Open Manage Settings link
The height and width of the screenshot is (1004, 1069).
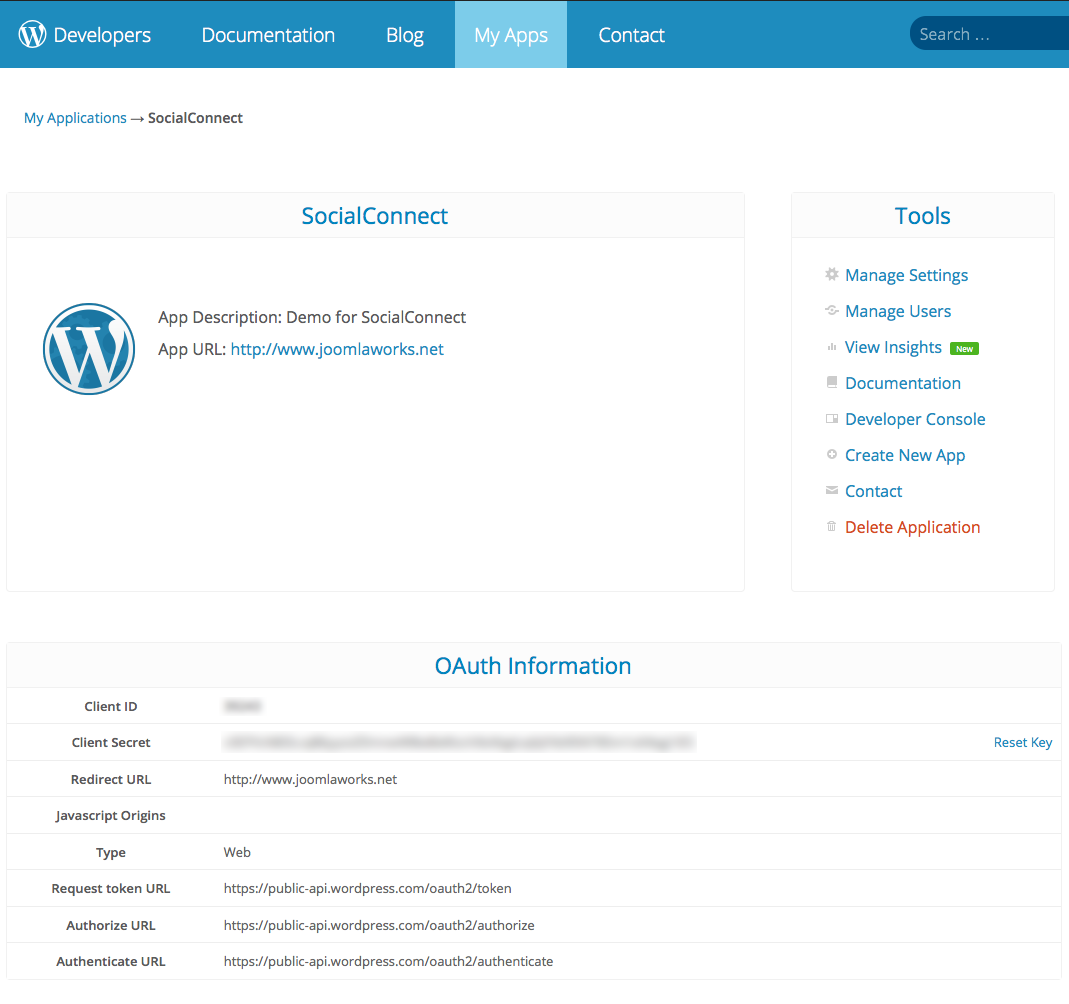[x=906, y=275]
